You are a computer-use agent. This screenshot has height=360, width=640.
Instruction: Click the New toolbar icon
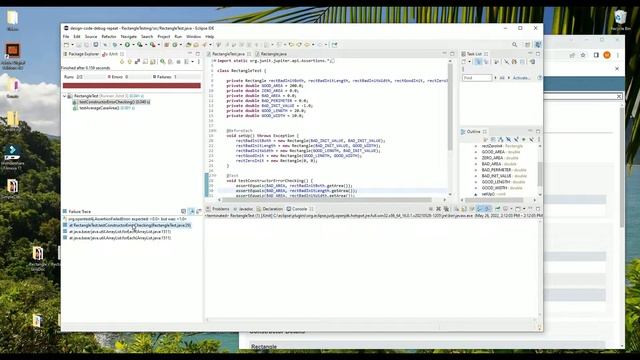[x=66, y=44]
